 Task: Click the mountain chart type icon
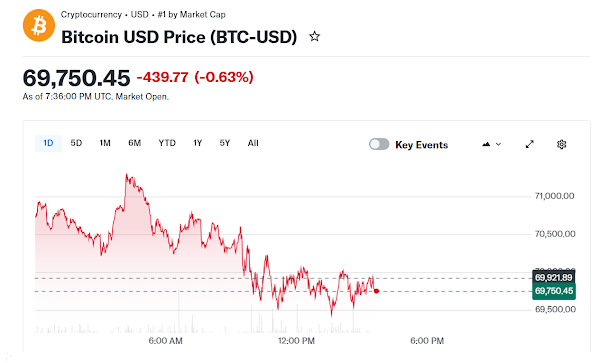pos(486,144)
